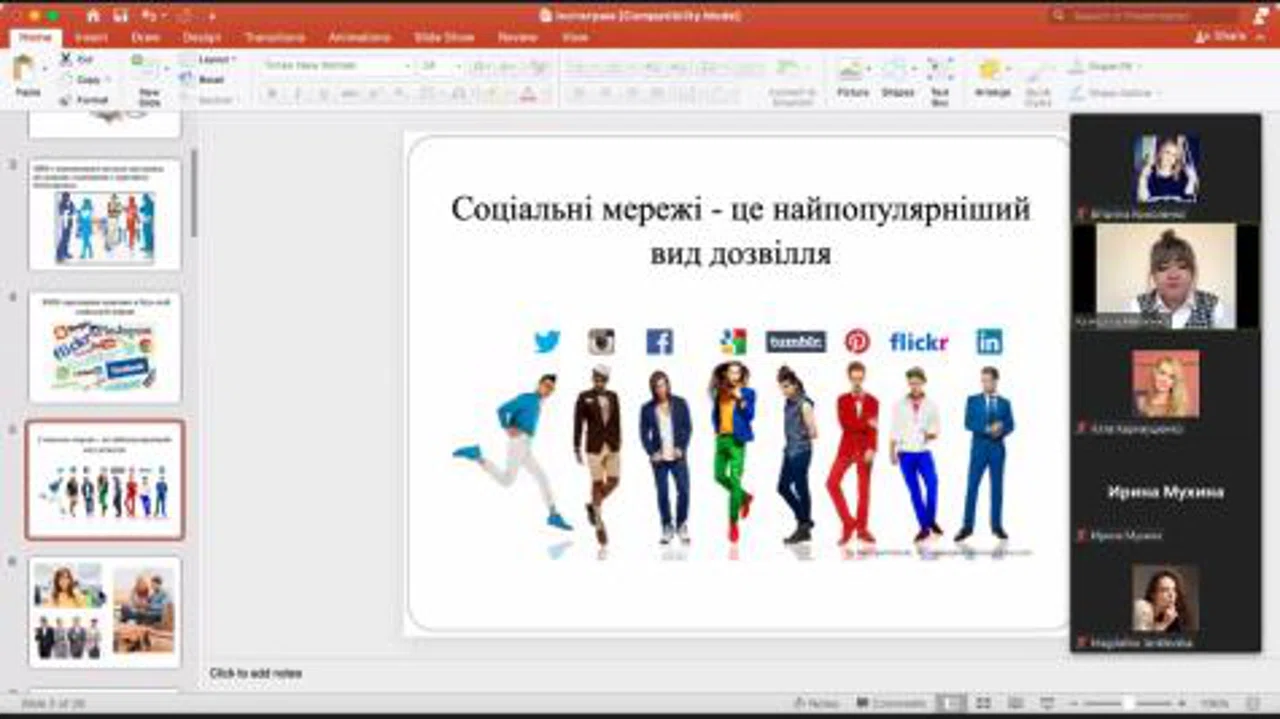Click to add notes below the slide
This screenshot has width=1280, height=719.
(x=256, y=673)
